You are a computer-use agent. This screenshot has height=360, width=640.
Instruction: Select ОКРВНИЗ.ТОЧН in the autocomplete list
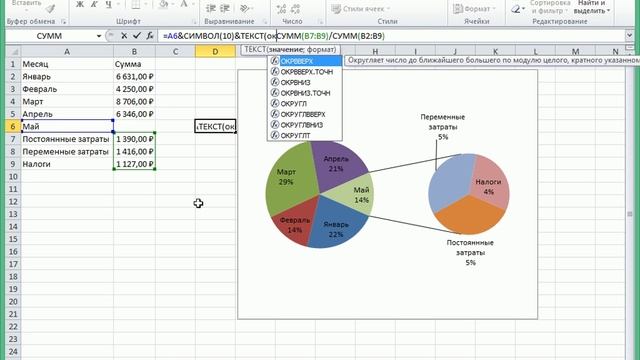click(x=305, y=93)
